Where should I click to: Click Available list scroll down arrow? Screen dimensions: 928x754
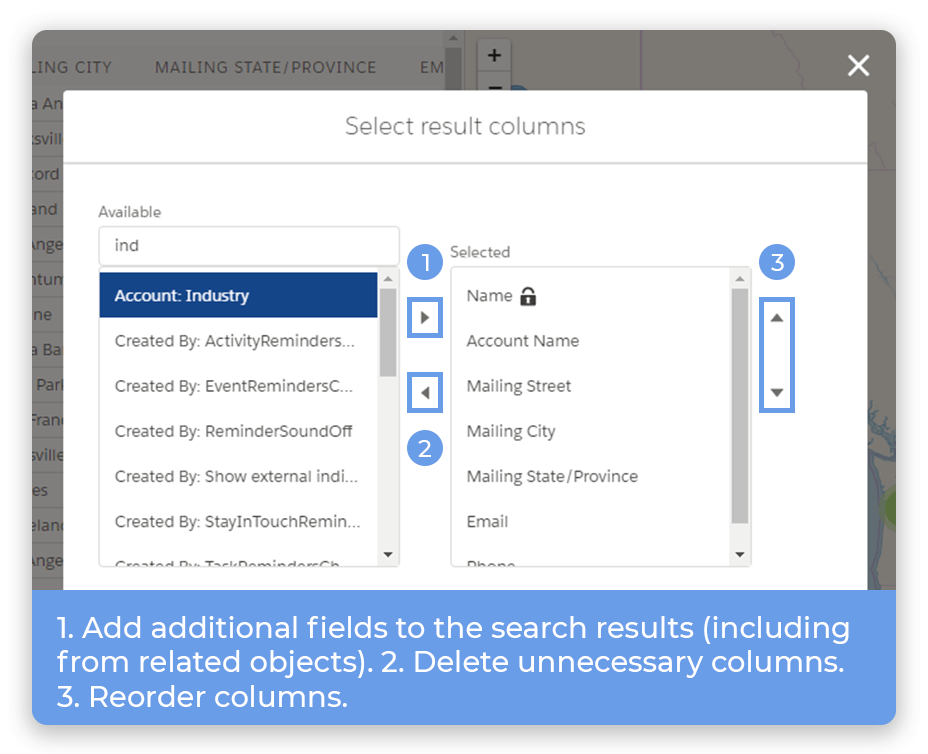click(388, 555)
